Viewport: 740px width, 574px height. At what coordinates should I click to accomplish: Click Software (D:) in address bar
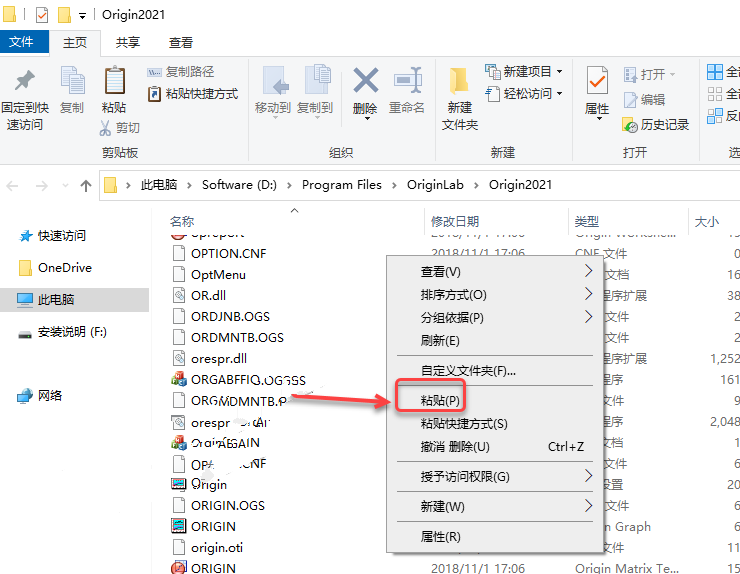tap(239, 185)
